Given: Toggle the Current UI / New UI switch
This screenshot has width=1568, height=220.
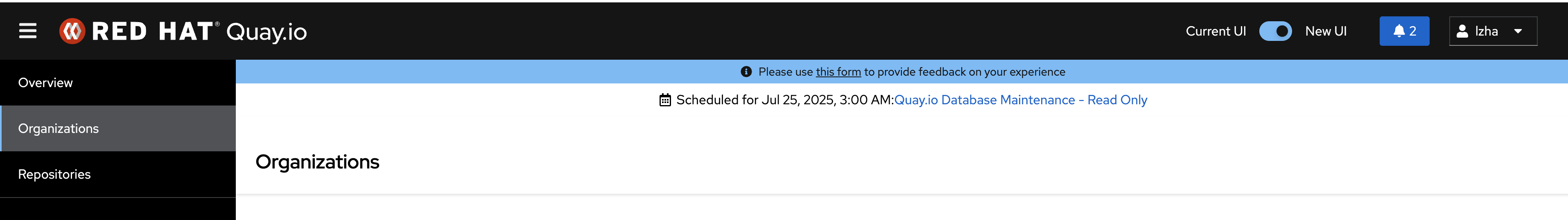Looking at the screenshot, I should pyautogui.click(x=1275, y=31).
